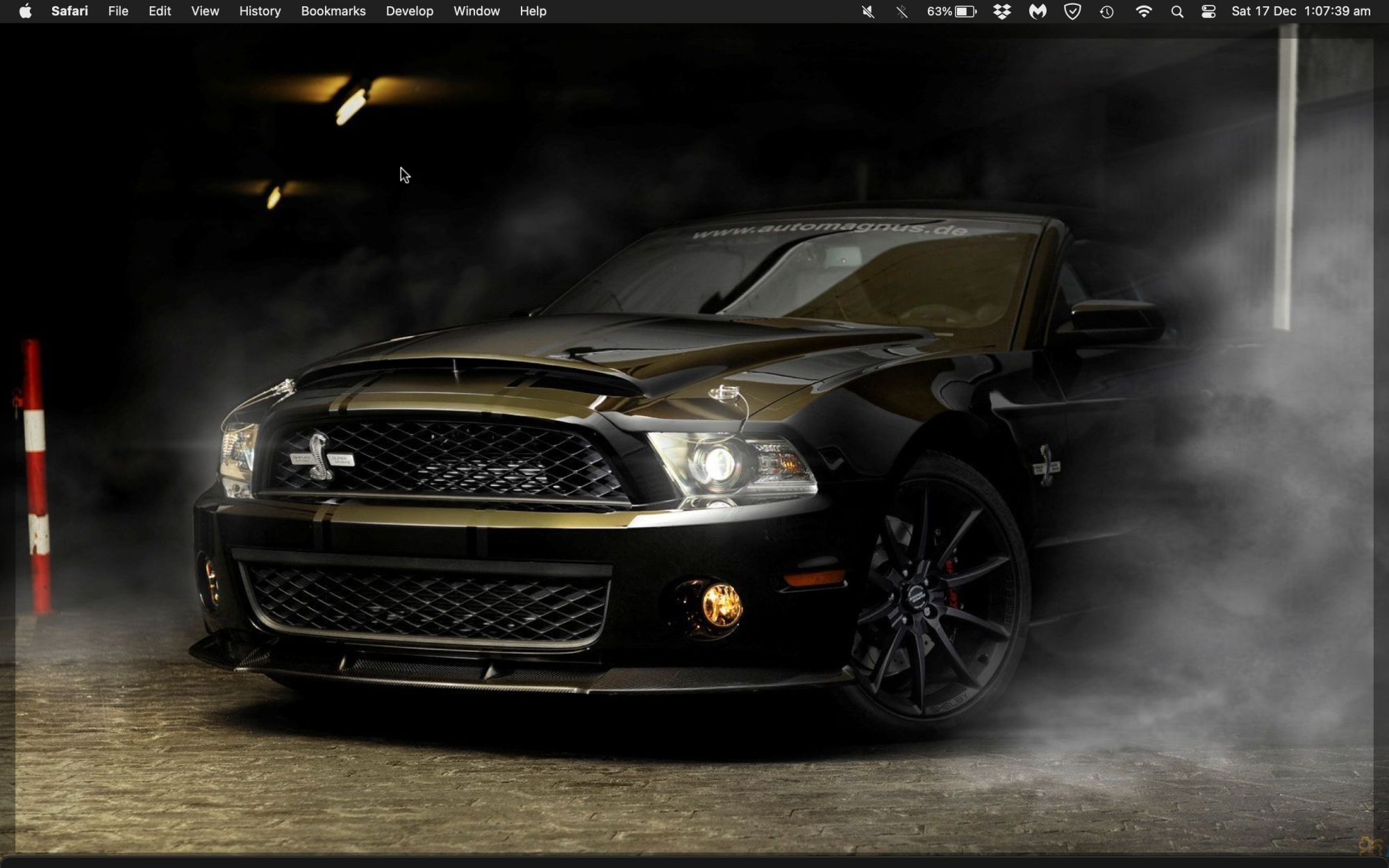Open the View menu
Image resolution: width=1389 pixels, height=868 pixels.
[205, 11]
